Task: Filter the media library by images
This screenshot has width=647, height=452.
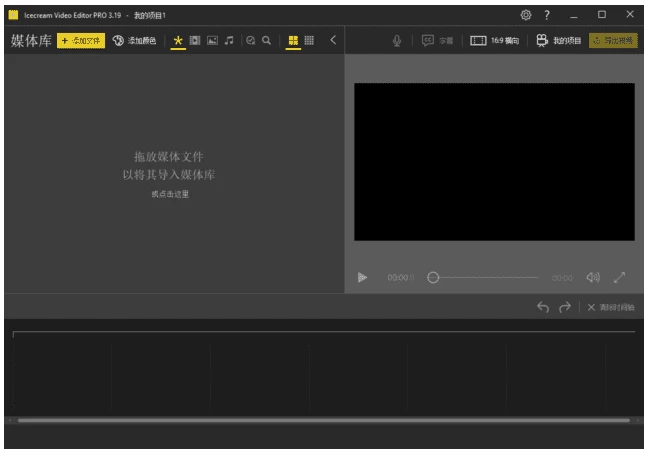Action: coord(212,41)
